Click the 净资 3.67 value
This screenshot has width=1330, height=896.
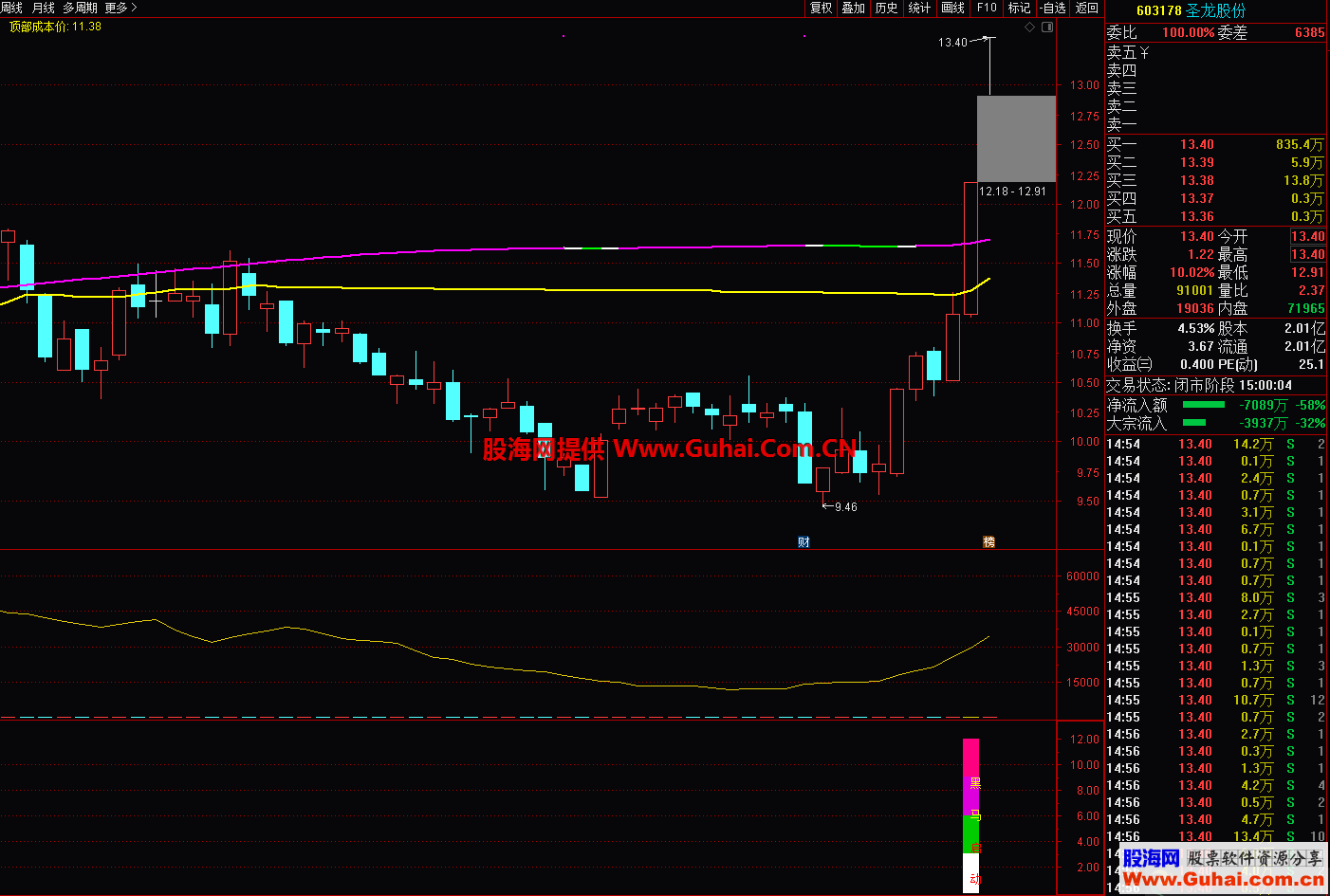pos(1201,347)
